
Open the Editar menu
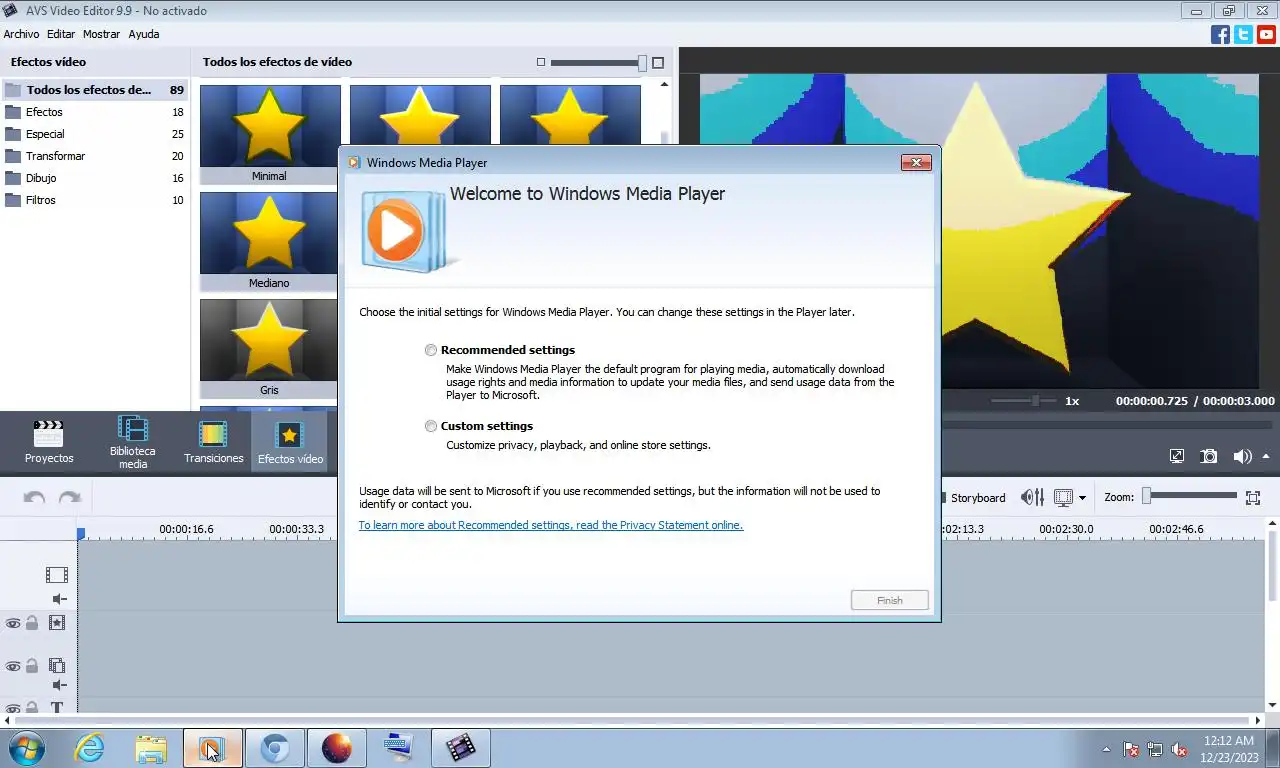point(61,34)
